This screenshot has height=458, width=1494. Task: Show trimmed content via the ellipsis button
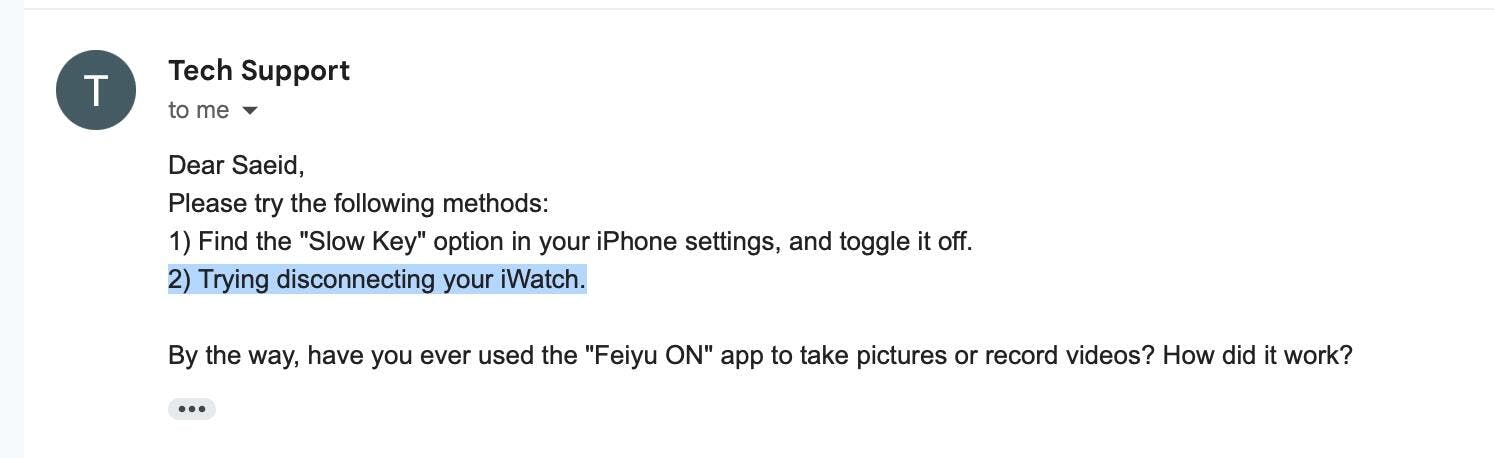(191, 409)
